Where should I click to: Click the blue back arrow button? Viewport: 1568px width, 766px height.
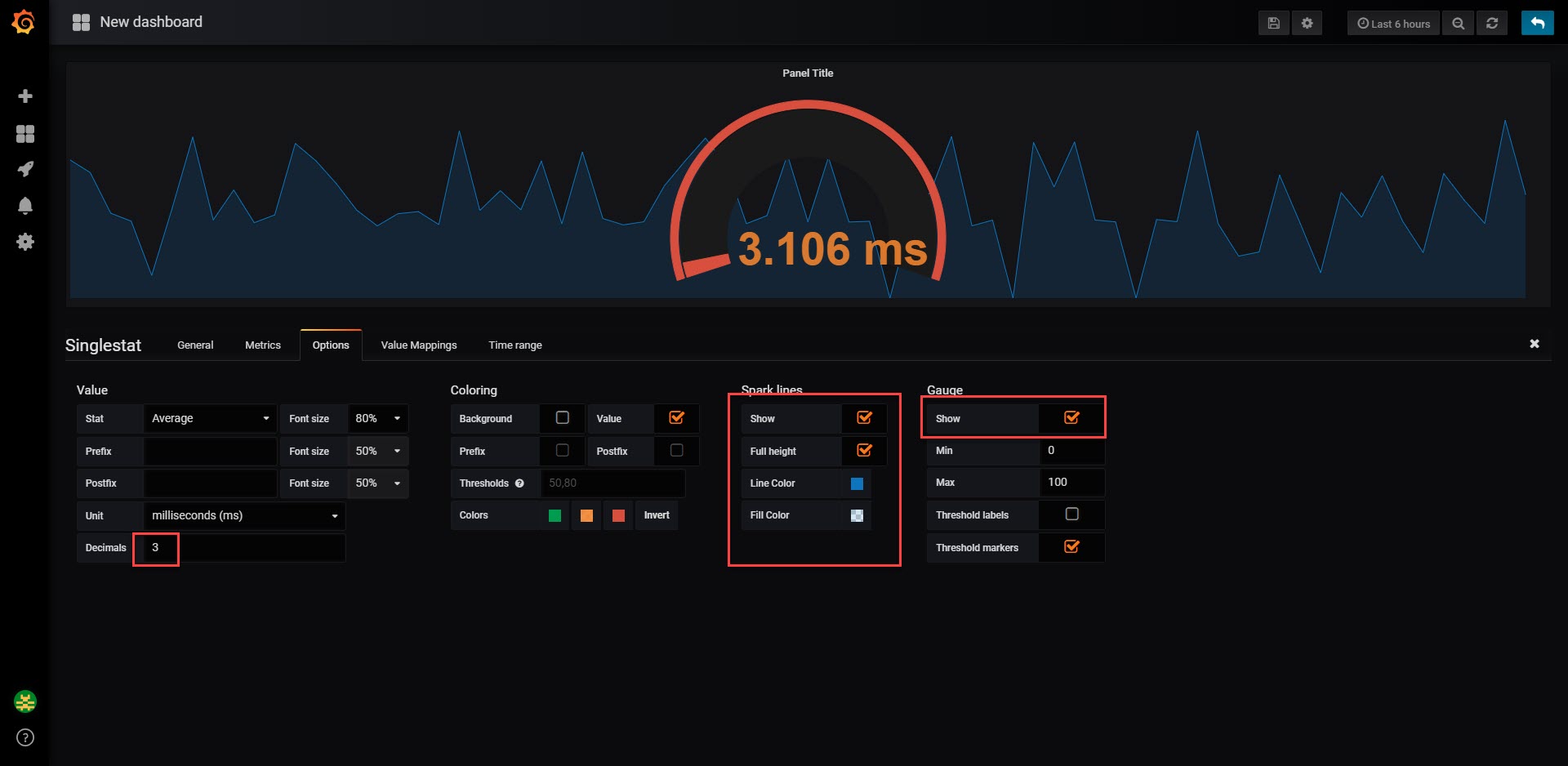1537,23
